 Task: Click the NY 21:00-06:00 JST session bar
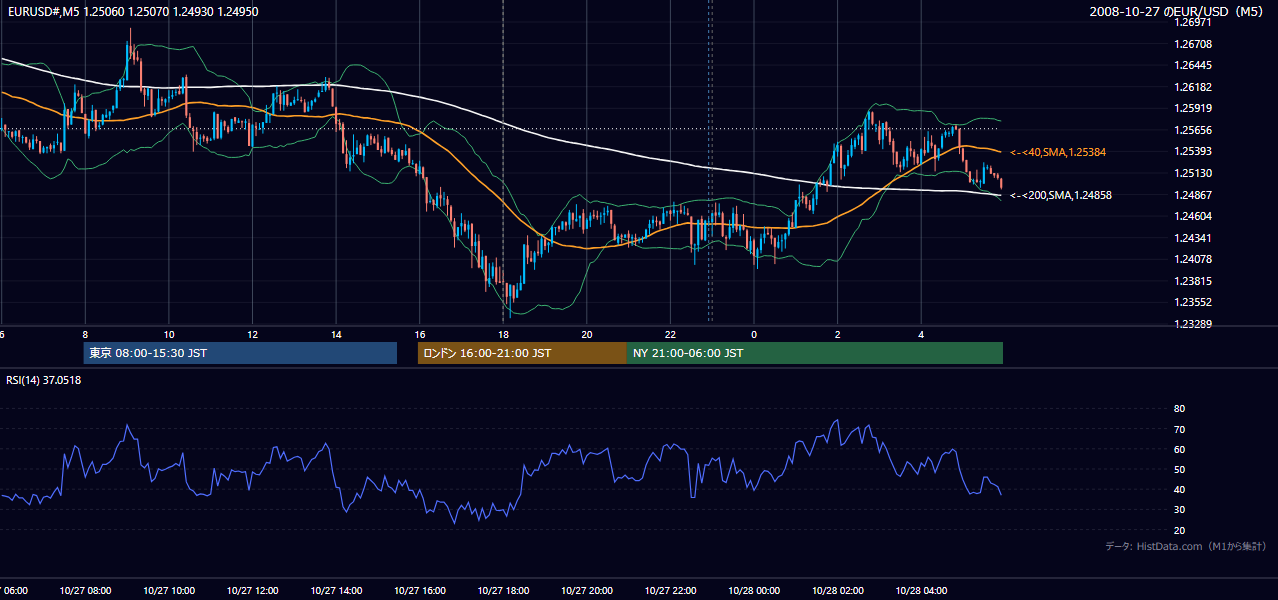click(815, 353)
